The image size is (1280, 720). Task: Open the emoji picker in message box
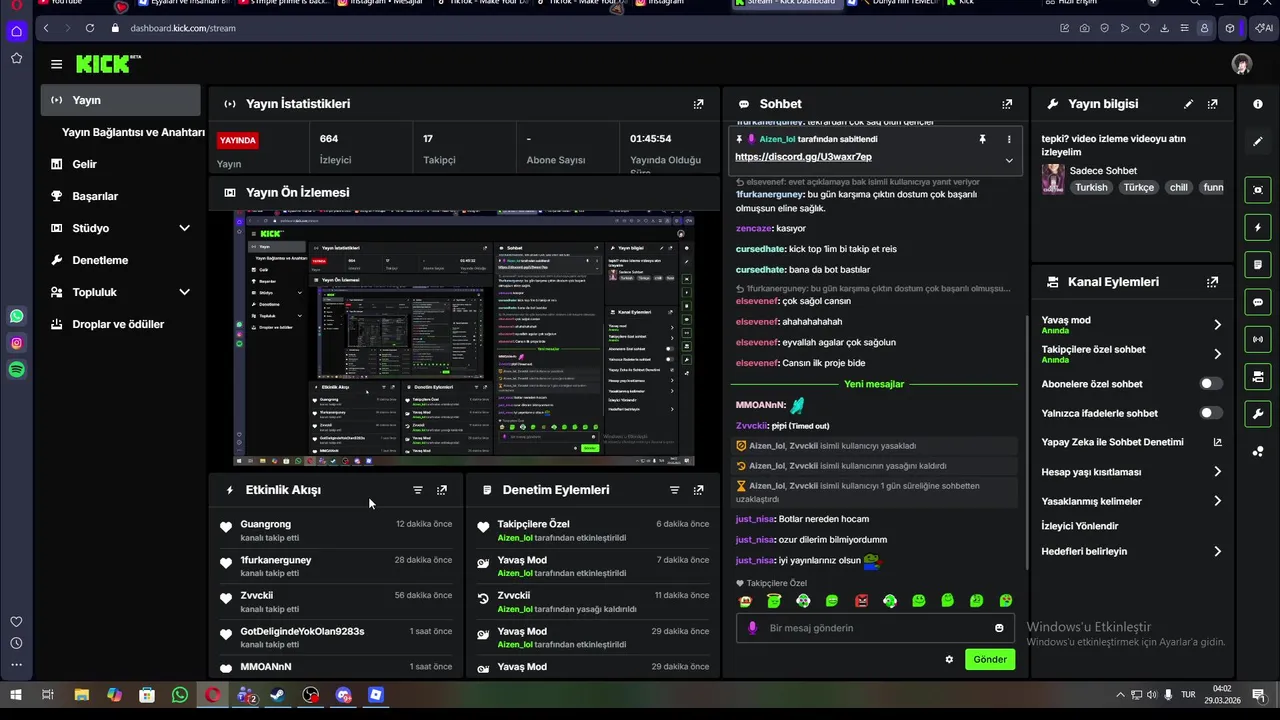click(999, 628)
